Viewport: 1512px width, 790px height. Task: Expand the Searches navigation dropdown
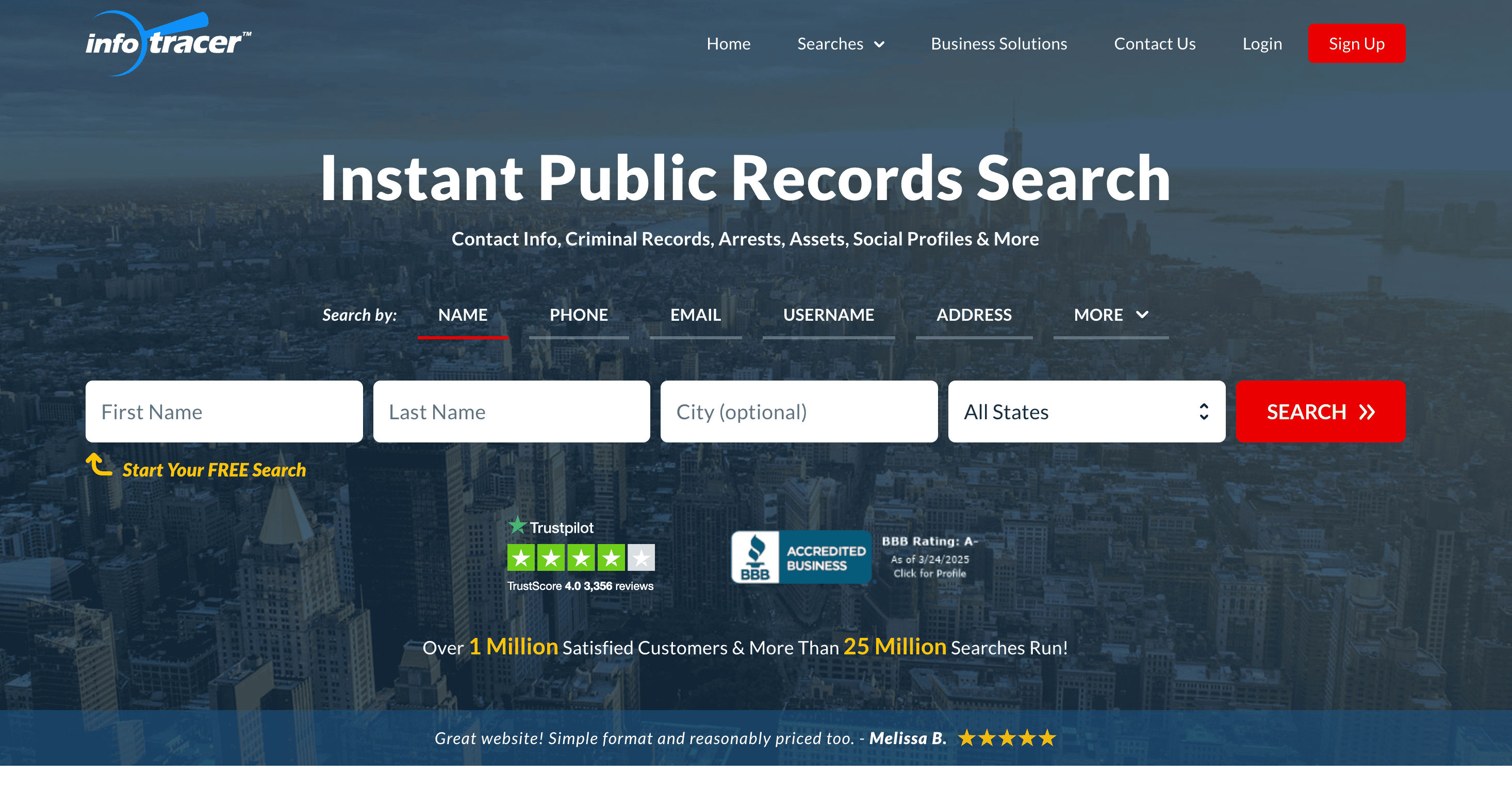[840, 43]
